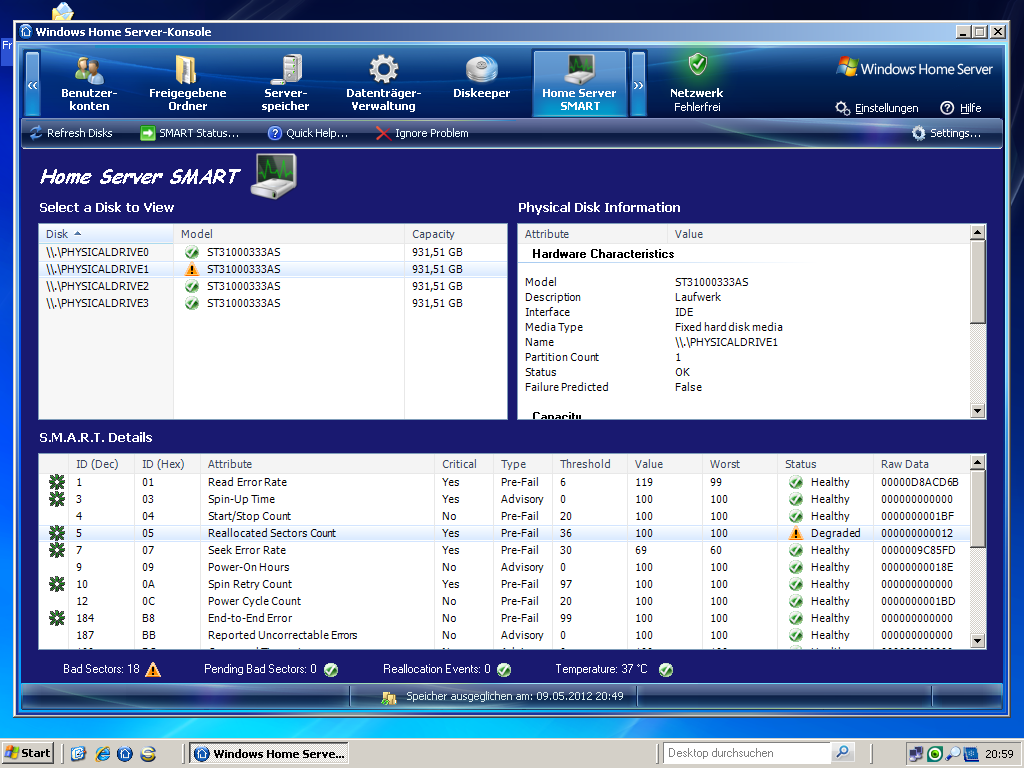Screen dimensions: 1024x768
Task: Select PHYSICALDRIVE2 in the disk list
Action: pos(97,286)
